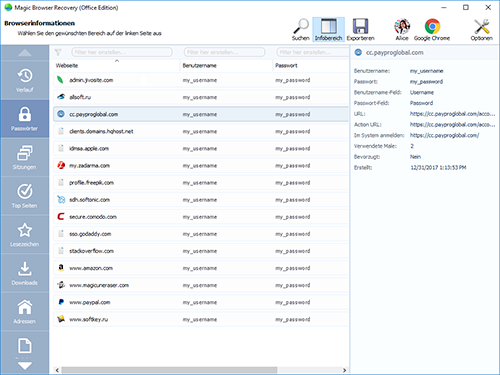
Task: Collapse sidebar list with up arrow
Action: click(x=25, y=53)
